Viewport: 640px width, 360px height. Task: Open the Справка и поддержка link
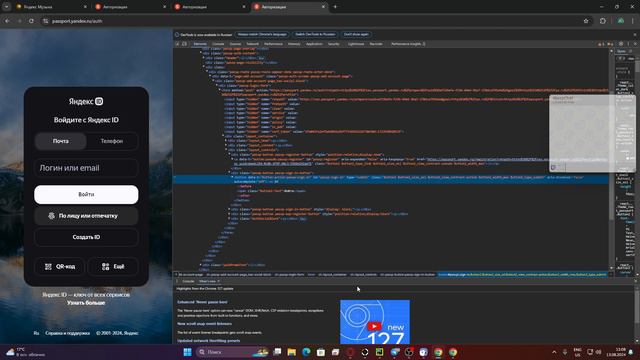67,333
